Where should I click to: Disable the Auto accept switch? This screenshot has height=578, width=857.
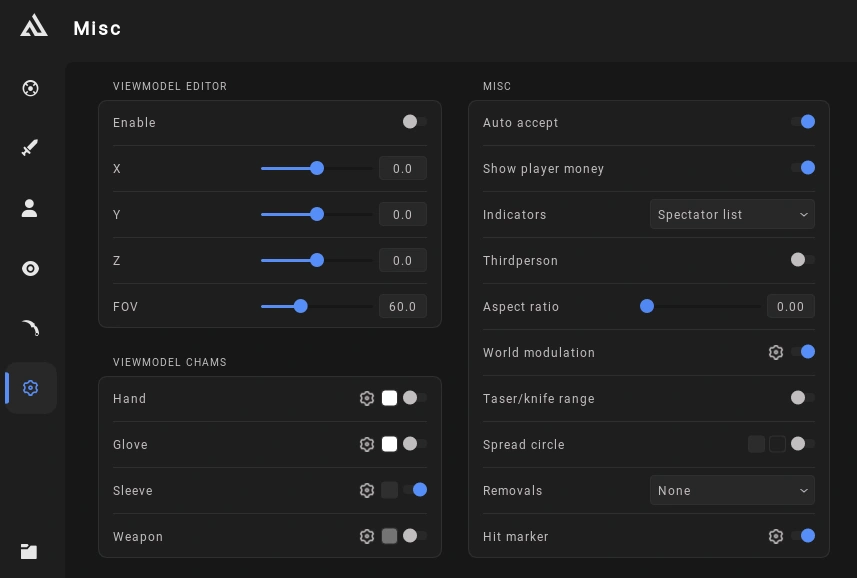803,122
